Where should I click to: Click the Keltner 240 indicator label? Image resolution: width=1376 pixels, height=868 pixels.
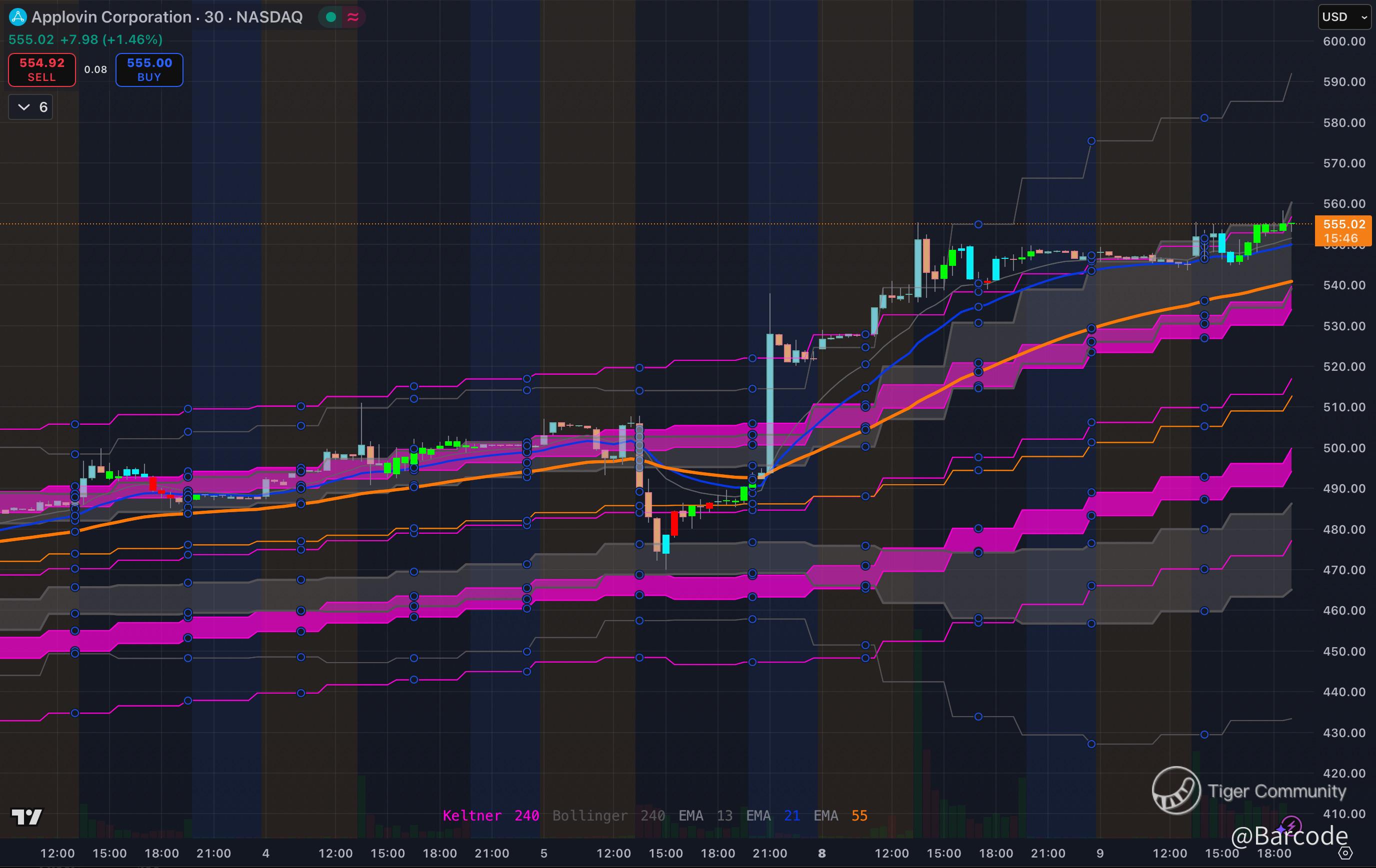[490, 816]
